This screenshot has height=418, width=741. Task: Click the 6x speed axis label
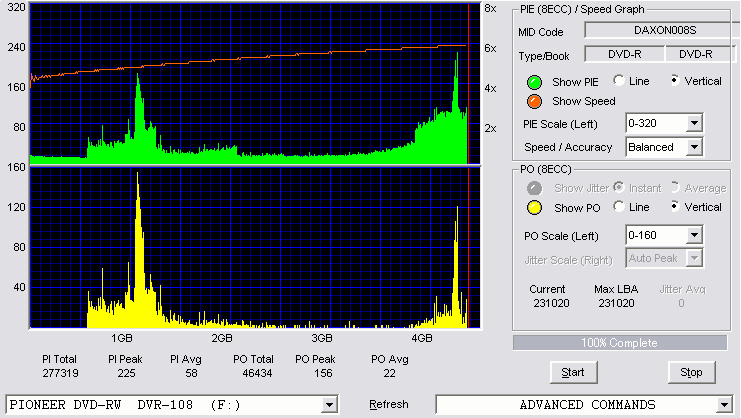(x=490, y=49)
